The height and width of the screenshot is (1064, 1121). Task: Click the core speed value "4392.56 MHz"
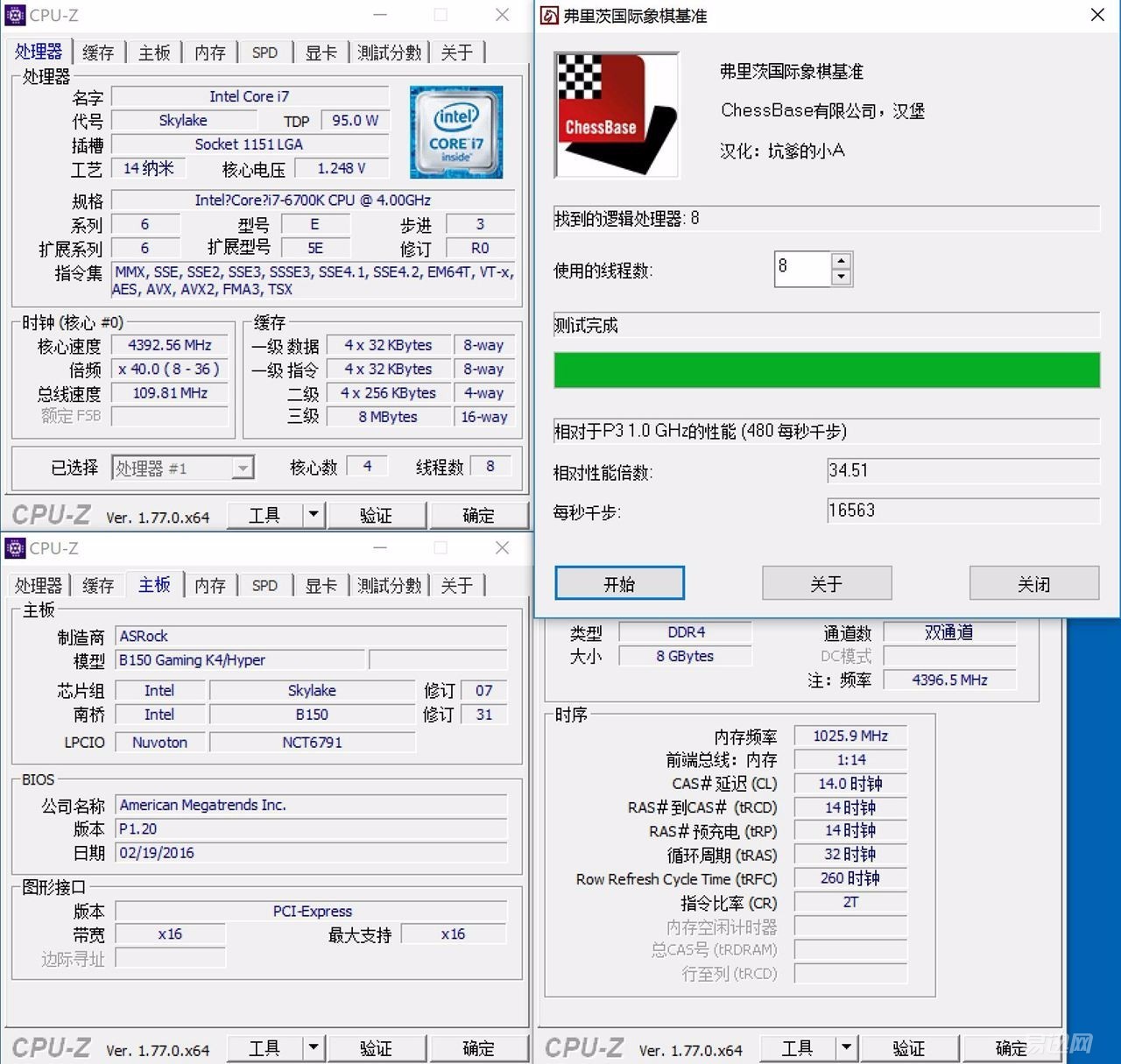[170, 345]
